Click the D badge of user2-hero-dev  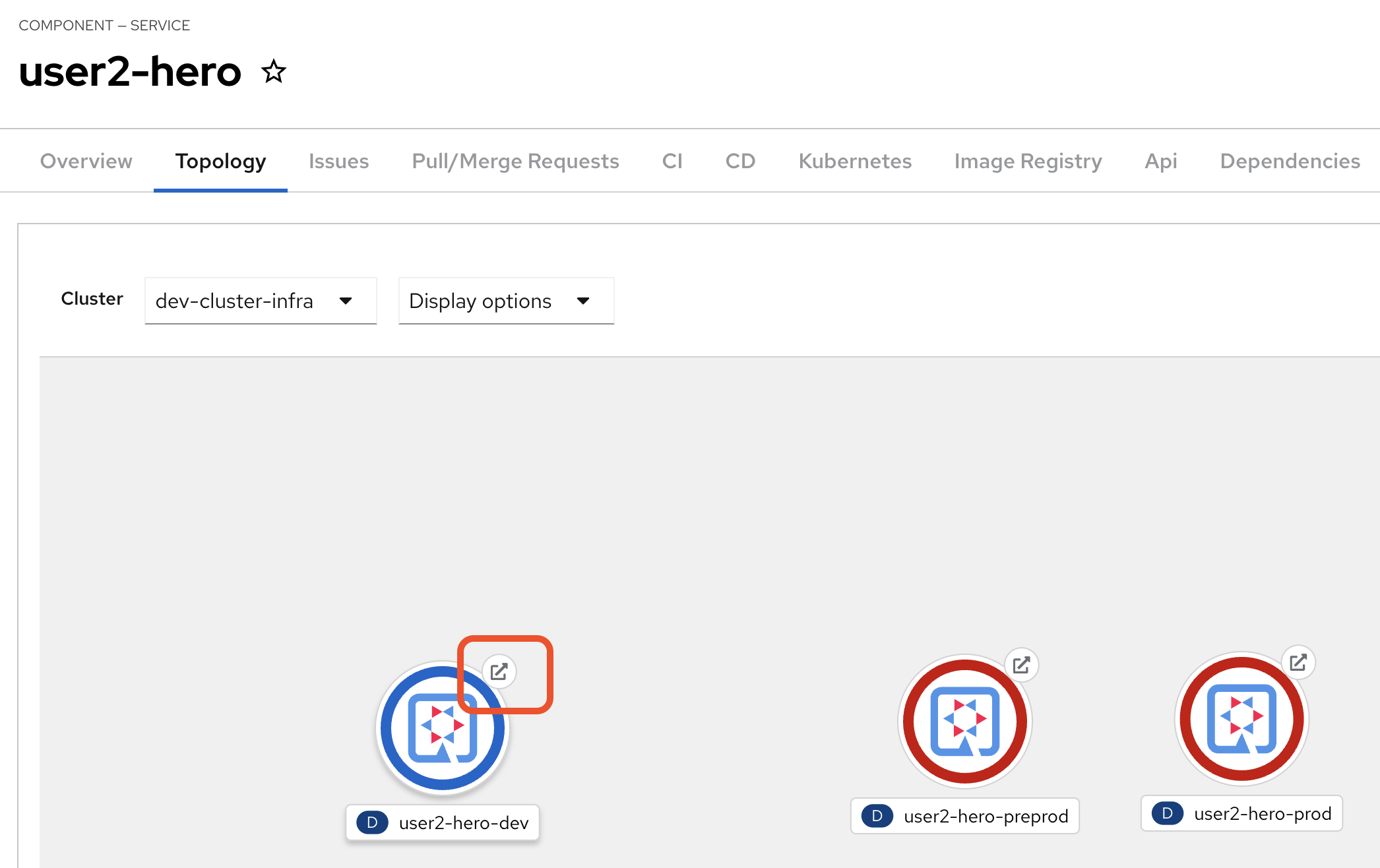(372, 822)
